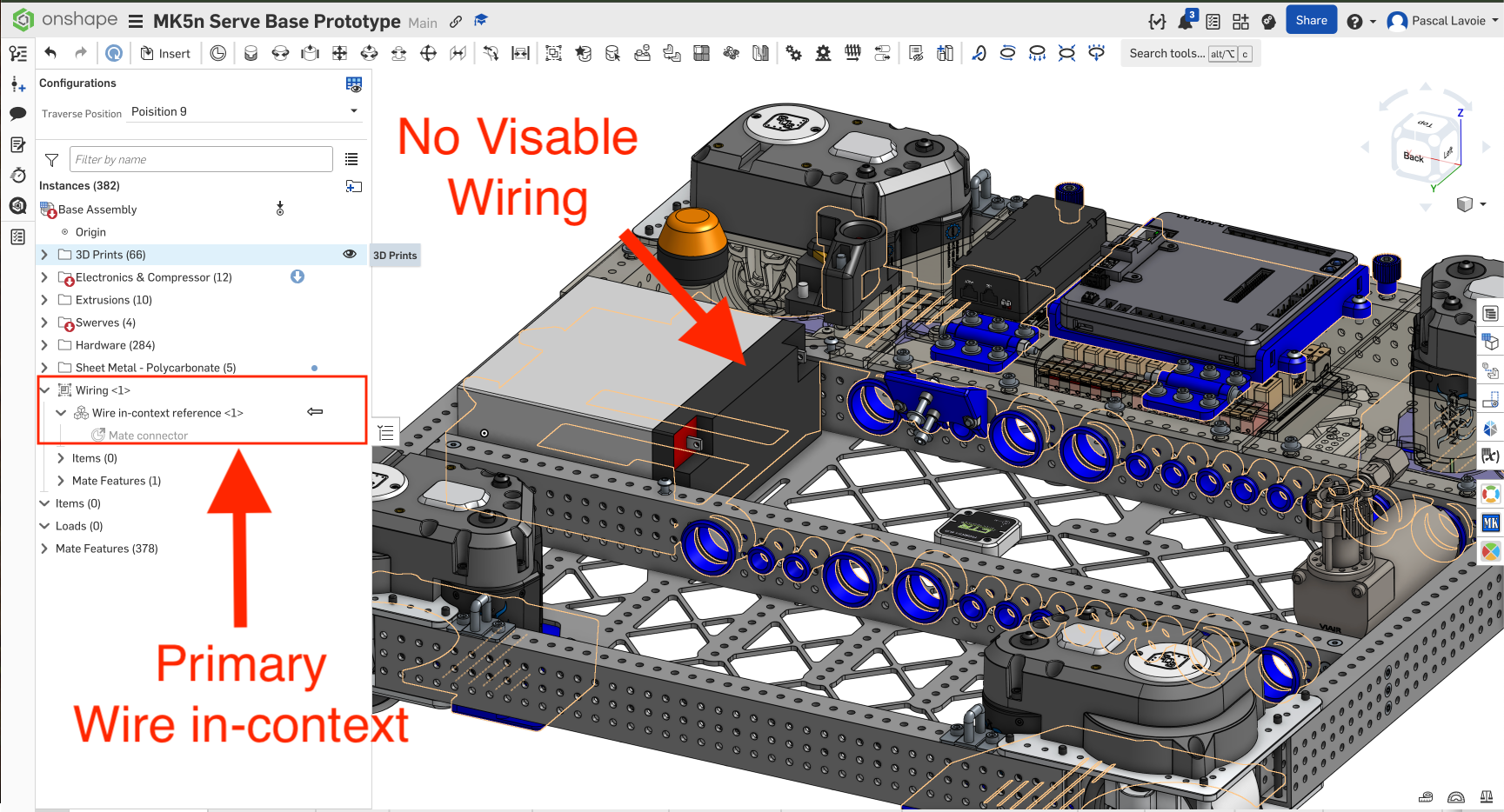Select the Parallel mate tool

click(458, 53)
